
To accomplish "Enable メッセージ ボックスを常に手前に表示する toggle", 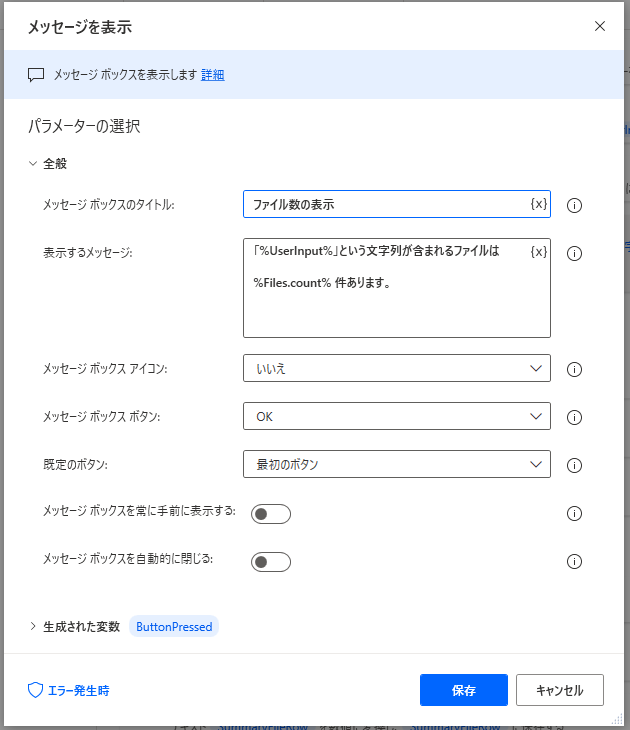I will (x=271, y=514).
